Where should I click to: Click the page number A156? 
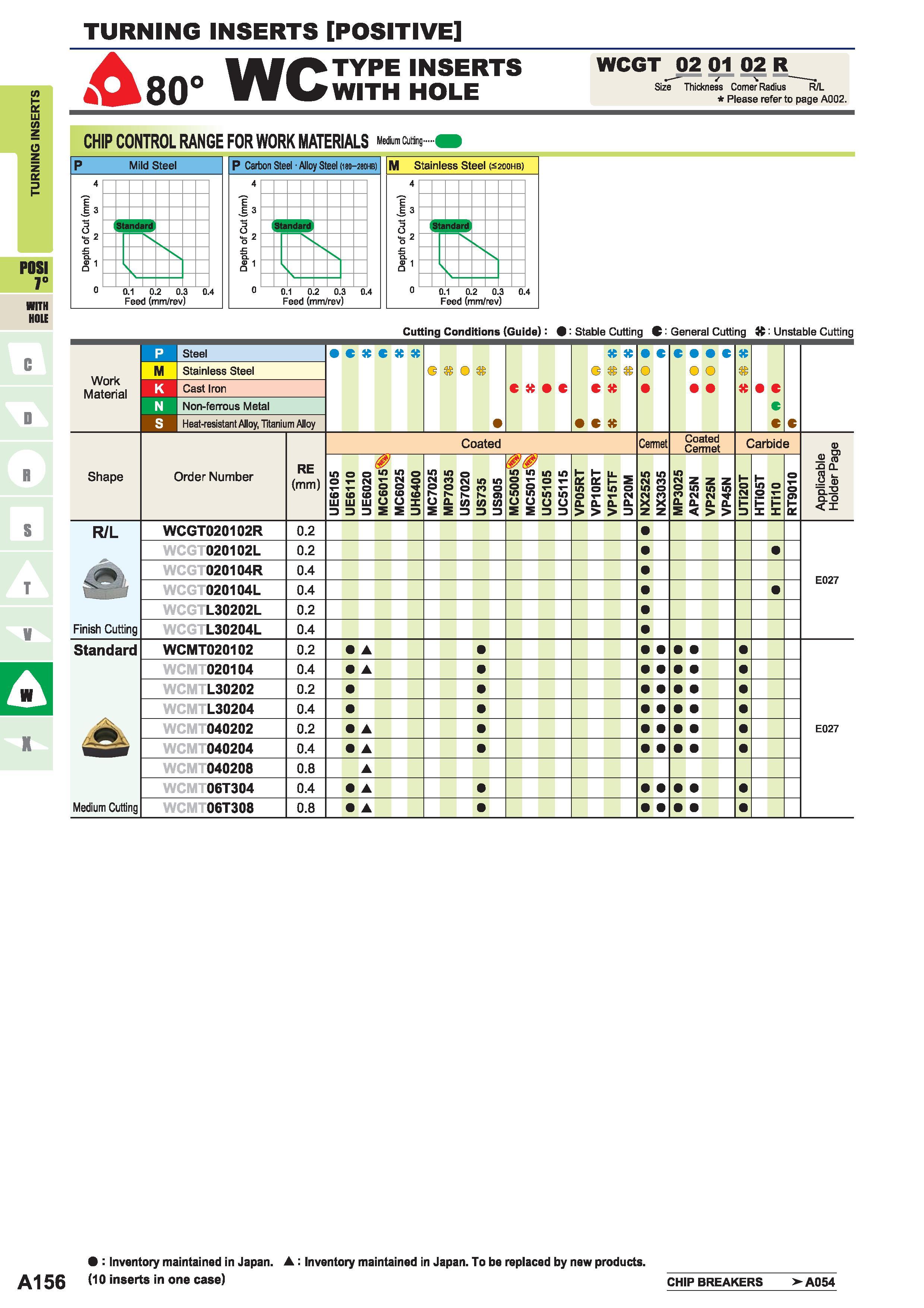[x=42, y=1282]
